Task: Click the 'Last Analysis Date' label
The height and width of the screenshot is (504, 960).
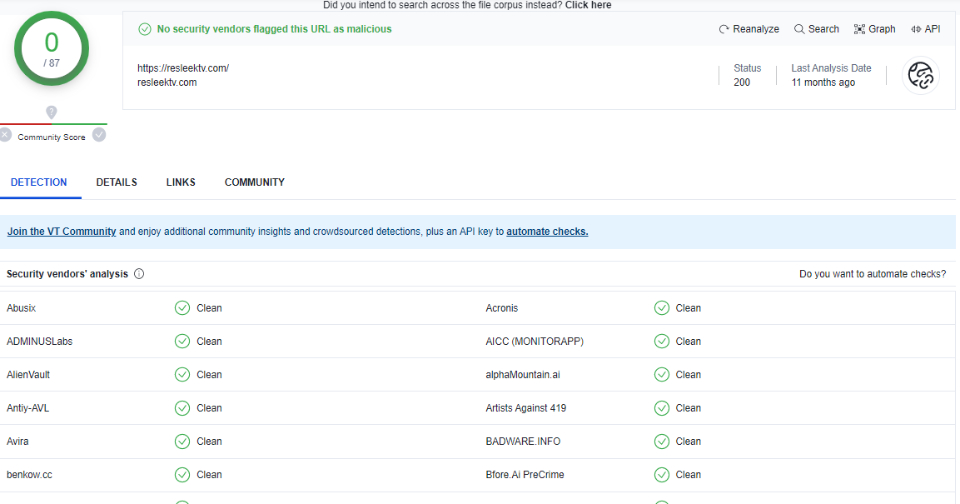Action: tap(831, 68)
